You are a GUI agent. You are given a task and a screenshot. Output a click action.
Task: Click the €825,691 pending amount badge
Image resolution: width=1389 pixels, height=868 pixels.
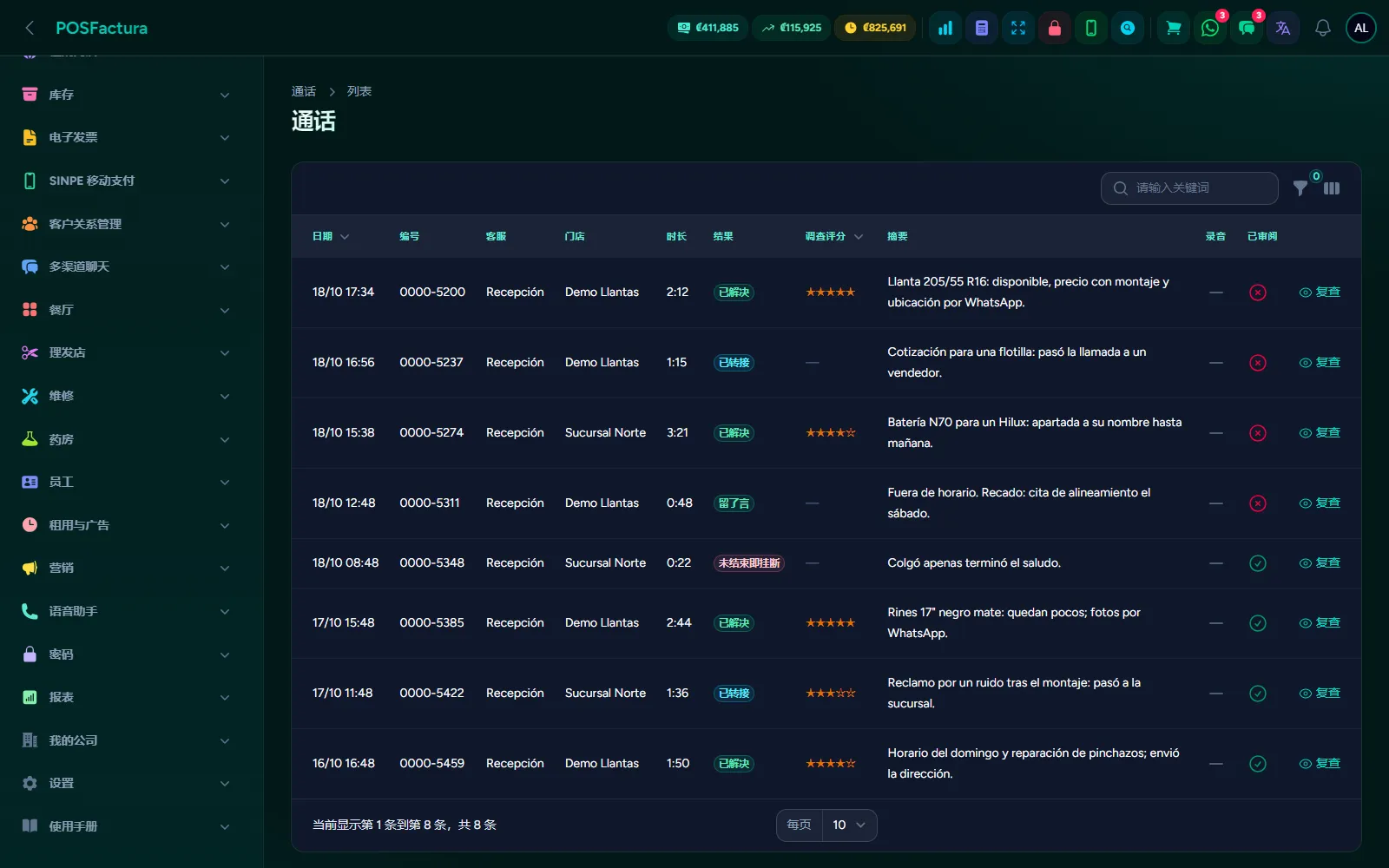[x=875, y=28]
